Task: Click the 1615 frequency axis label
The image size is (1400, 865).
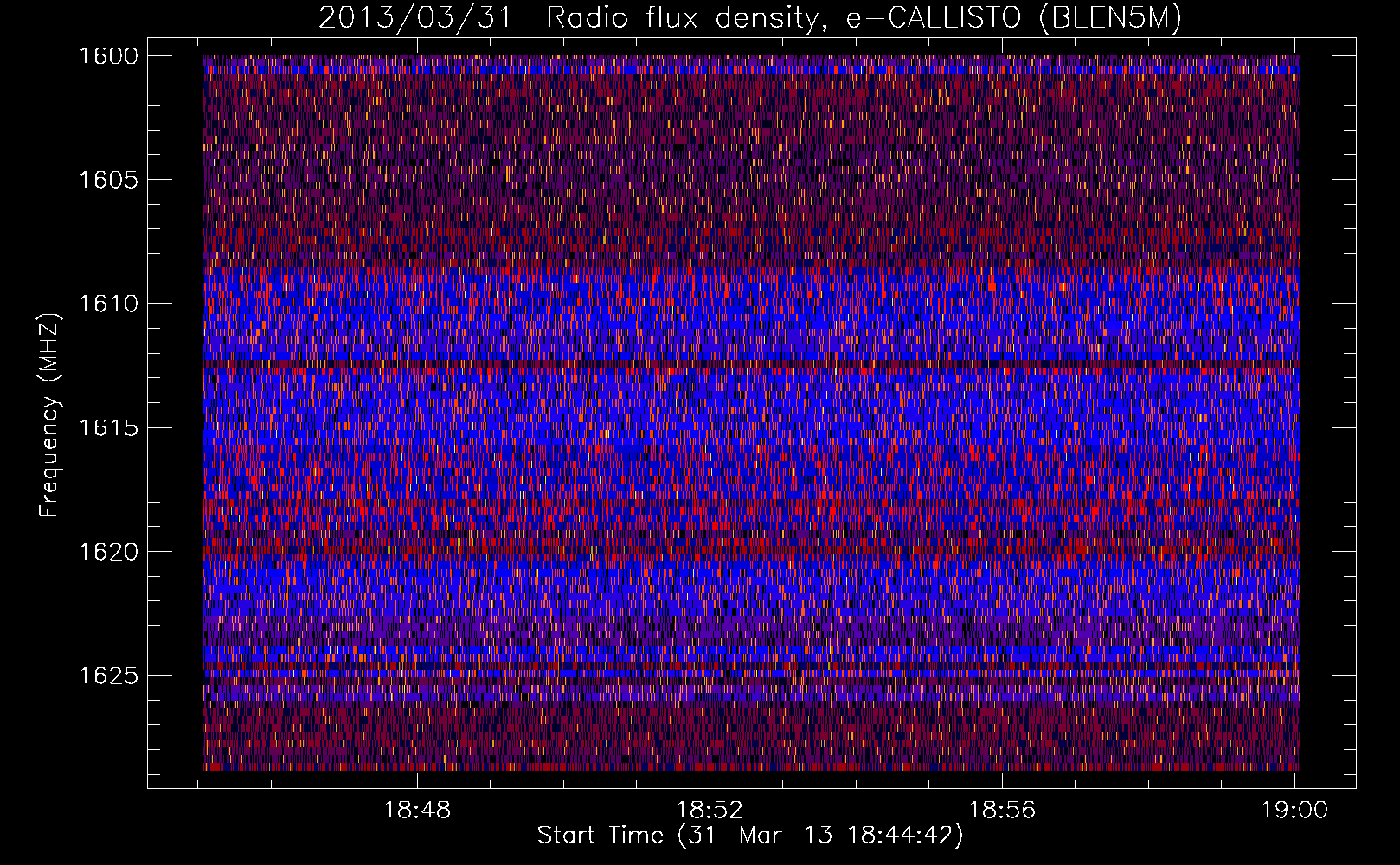Action: tap(108, 428)
